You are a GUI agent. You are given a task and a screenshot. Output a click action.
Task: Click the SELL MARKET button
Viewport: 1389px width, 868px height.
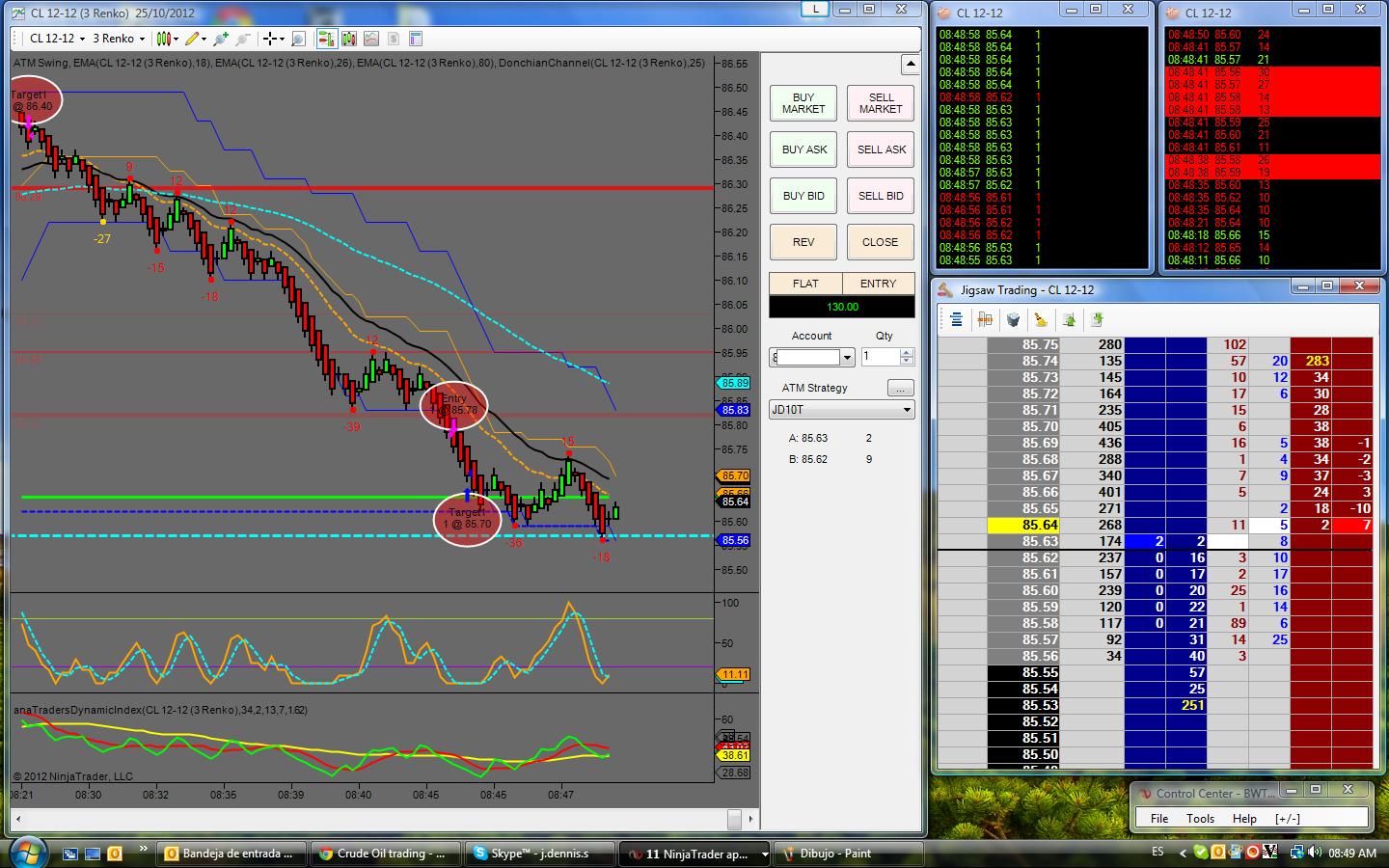point(881,103)
